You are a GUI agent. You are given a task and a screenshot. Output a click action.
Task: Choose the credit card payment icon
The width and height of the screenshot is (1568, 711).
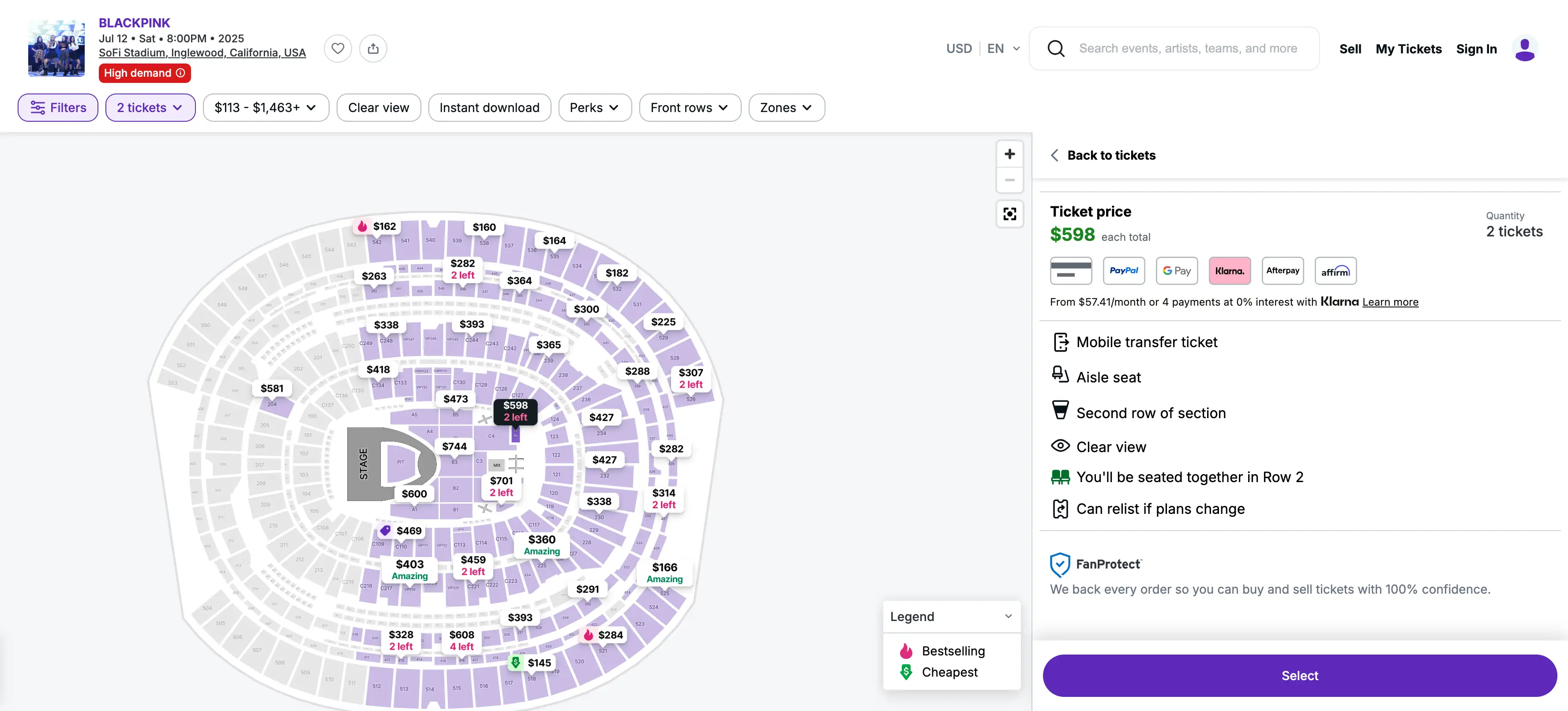coord(1071,271)
